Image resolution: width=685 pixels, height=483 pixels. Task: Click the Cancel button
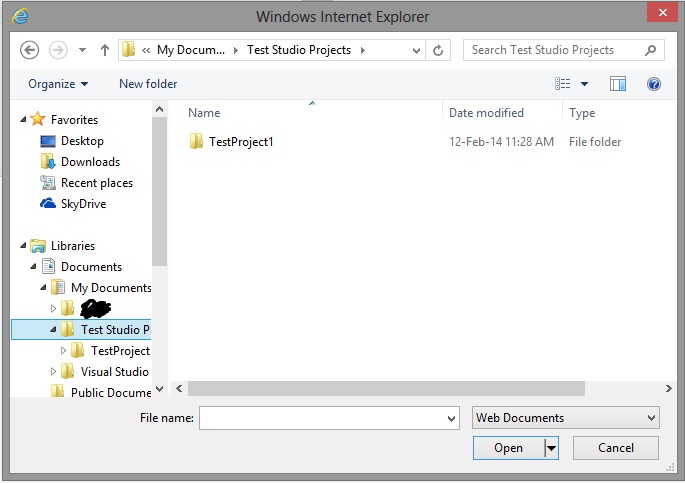pyautogui.click(x=616, y=448)
